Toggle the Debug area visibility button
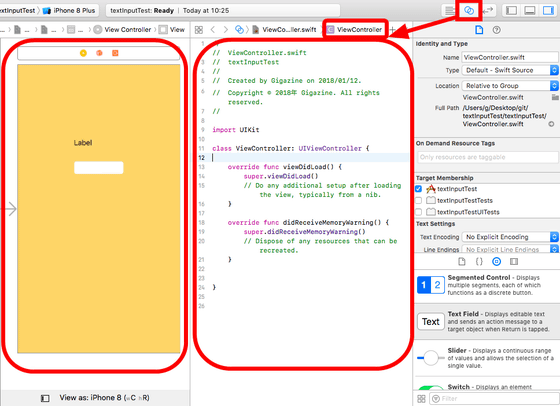560x406 pixels. point(530,10)
